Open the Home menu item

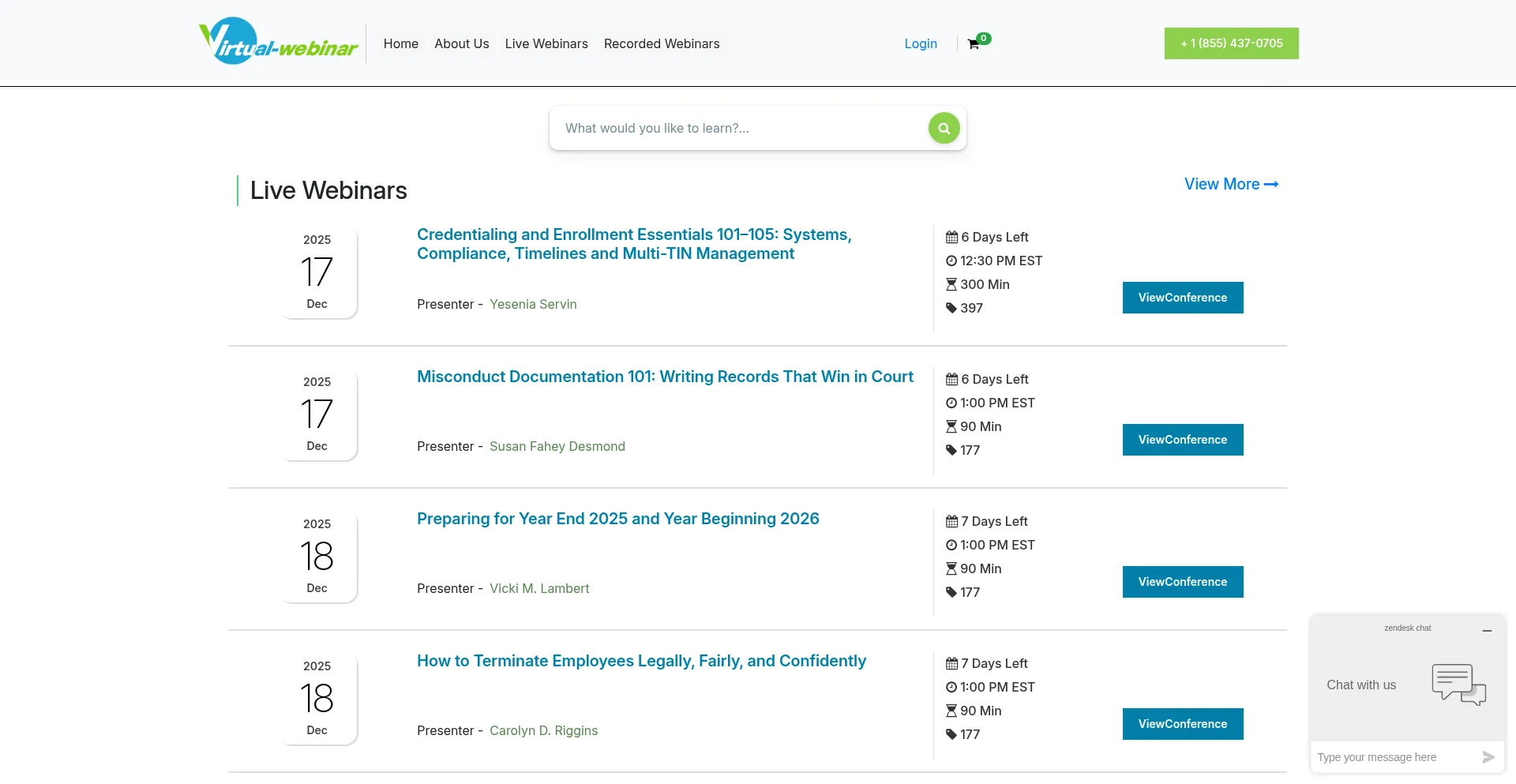401,44
